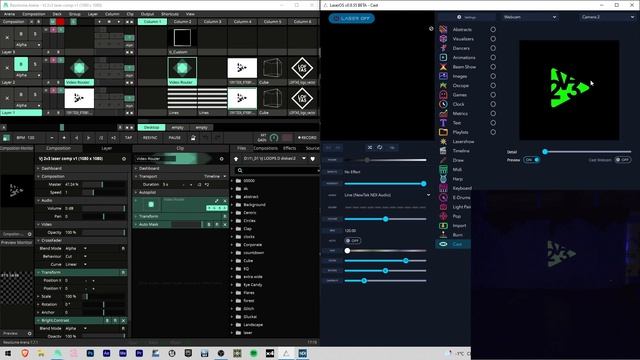Open the Games app icon in LaserOS
This screenshot has width=640, height=360.
click(x=443, y=95)
